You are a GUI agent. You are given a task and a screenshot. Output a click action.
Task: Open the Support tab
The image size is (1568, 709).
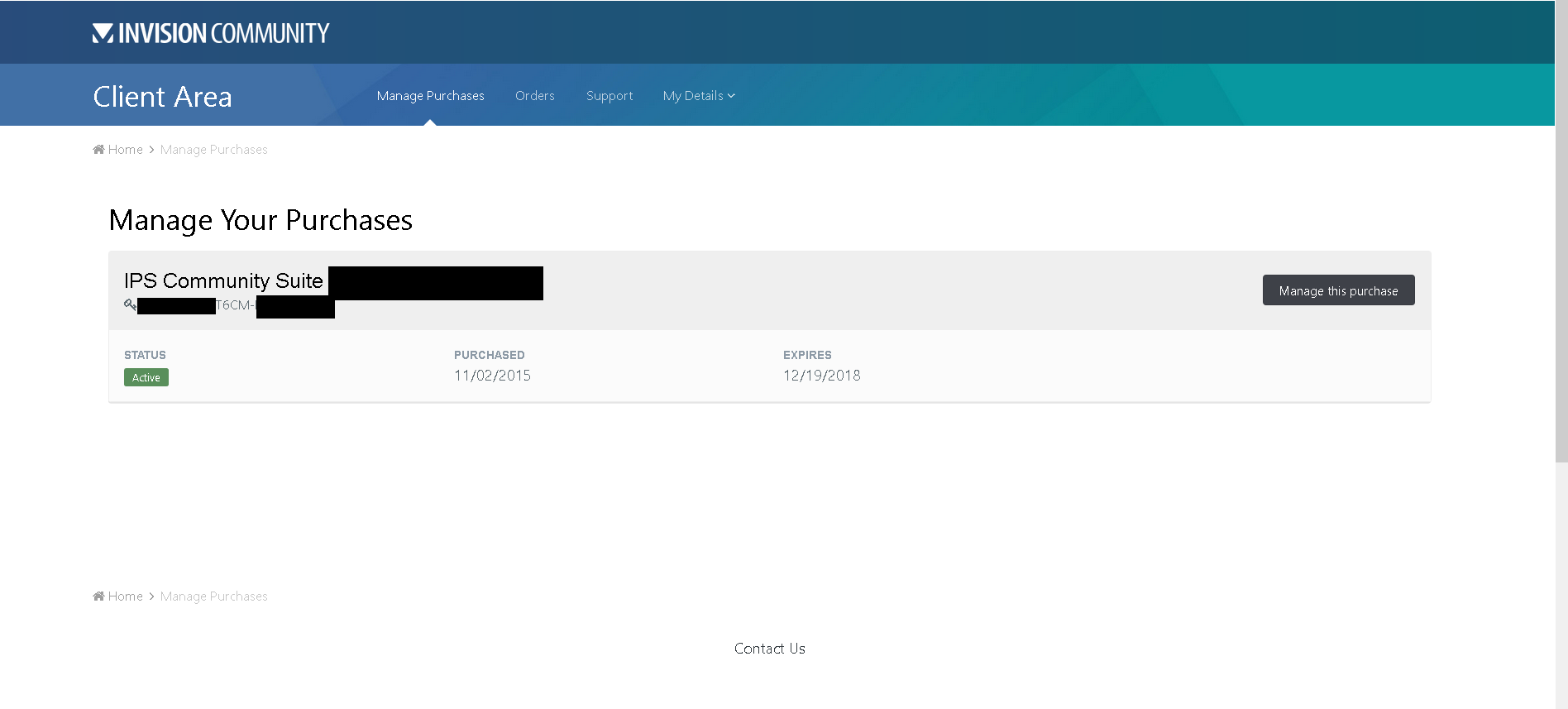610,96
